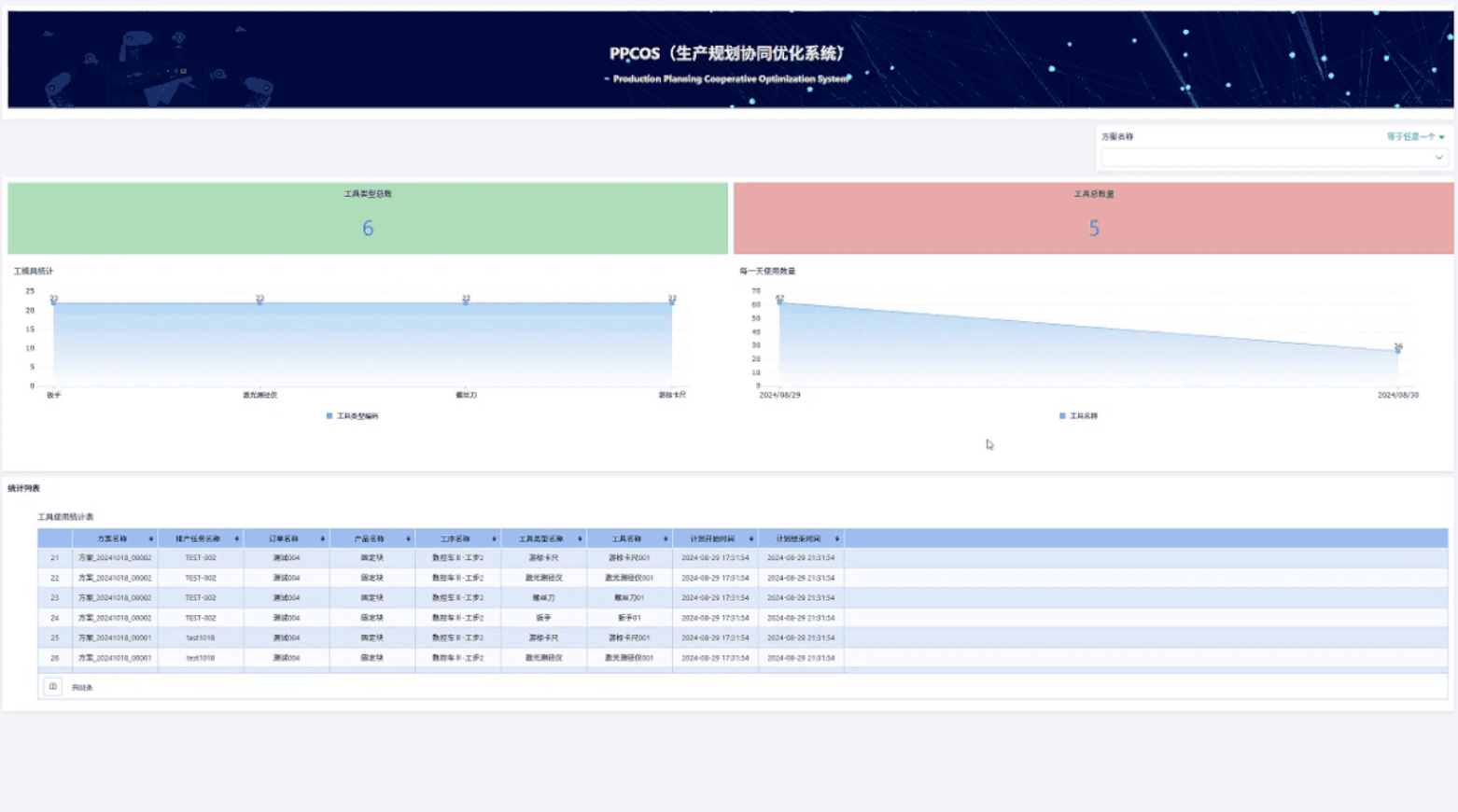Click the 62 data point for 2024/08/29

(x=780, y=302)
